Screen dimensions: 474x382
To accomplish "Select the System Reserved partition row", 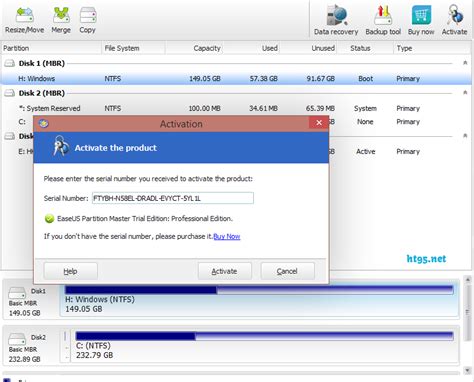I will point(236,108).
